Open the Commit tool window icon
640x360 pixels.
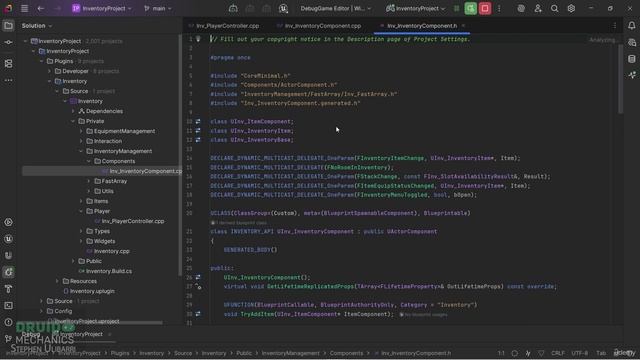coord(8,42)
